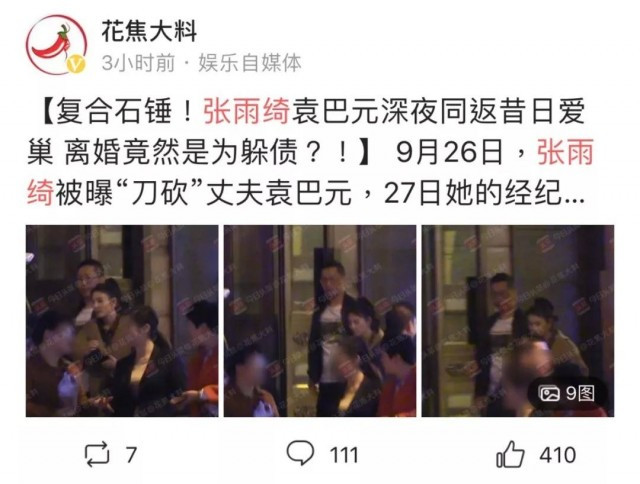Tap the yellow V verified badge
Image resolution: width=640 pixels, height=484 pixels.
click(76, 64)
